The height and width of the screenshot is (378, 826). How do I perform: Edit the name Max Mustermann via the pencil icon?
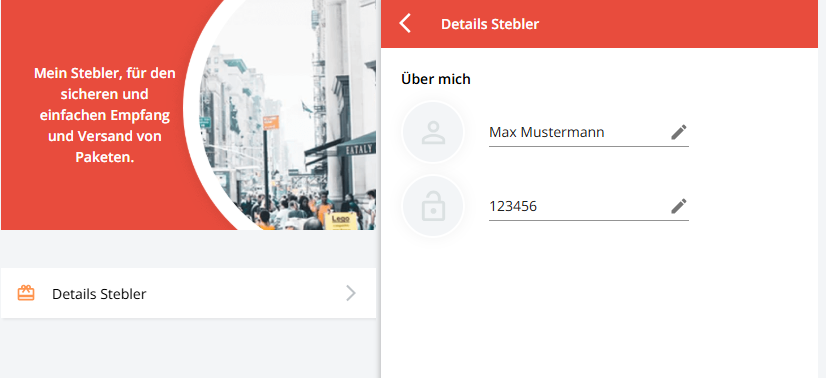click(x=678, y=132)
